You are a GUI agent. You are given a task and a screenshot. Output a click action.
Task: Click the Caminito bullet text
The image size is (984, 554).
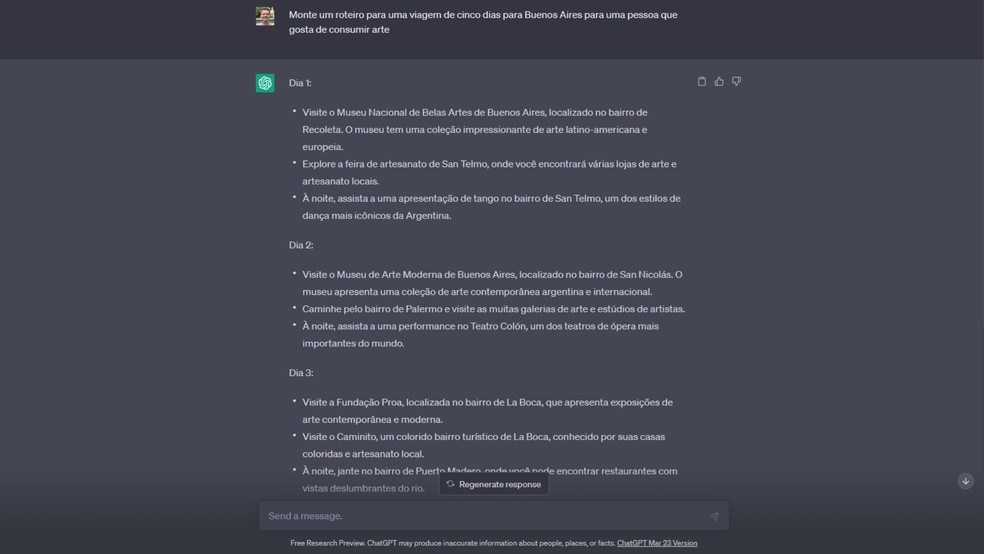pyautogui.click(x=483, y=445)
